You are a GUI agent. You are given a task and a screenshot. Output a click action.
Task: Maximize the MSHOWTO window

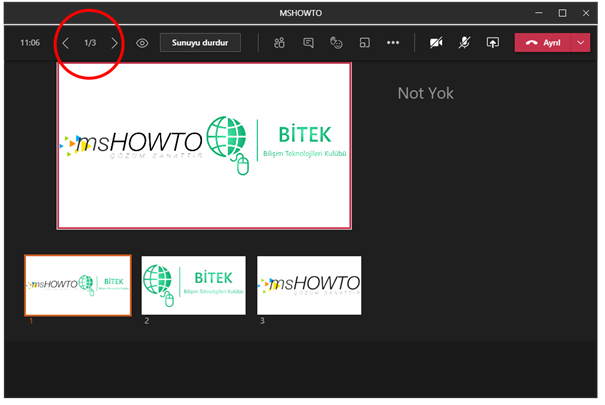[562, 13]
